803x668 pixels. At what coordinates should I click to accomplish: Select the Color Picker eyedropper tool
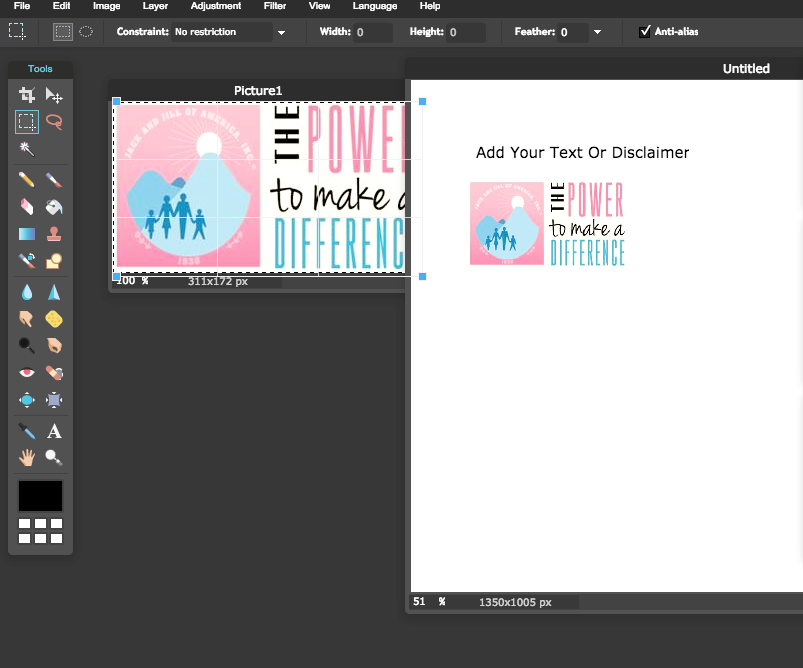point(27,431)
